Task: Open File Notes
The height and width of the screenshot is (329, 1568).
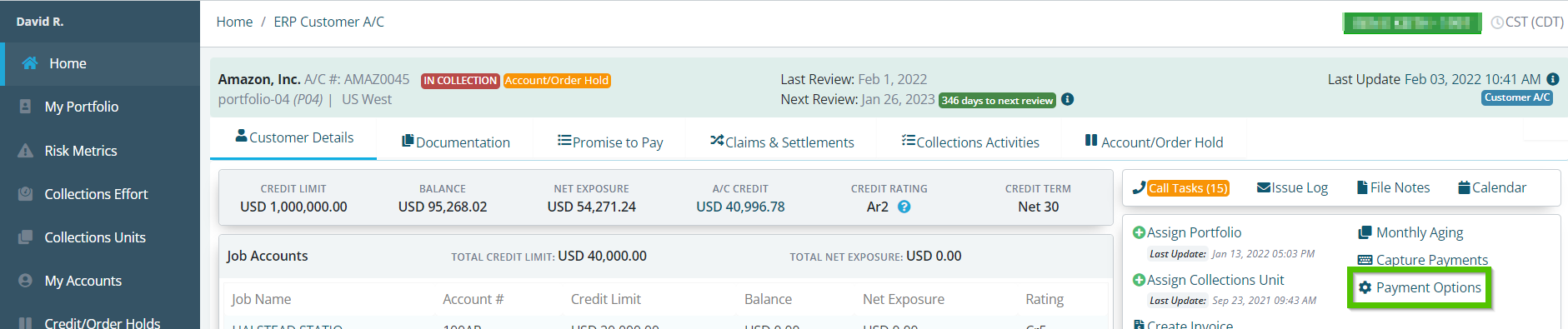Action: (1400, 188)
